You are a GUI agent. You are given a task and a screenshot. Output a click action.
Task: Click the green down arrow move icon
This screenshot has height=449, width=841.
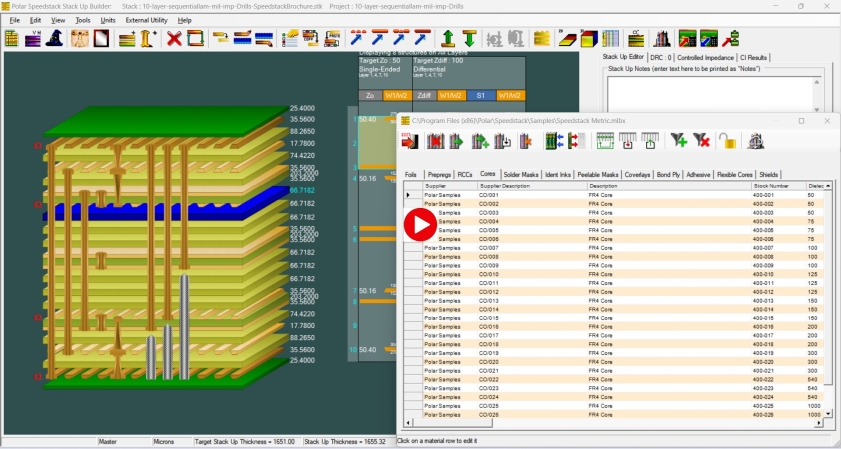(469, 38)
